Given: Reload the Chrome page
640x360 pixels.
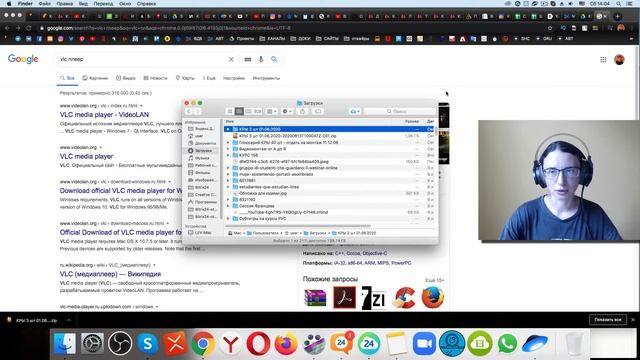Looking at the screenshot, I should click(29, 28).
